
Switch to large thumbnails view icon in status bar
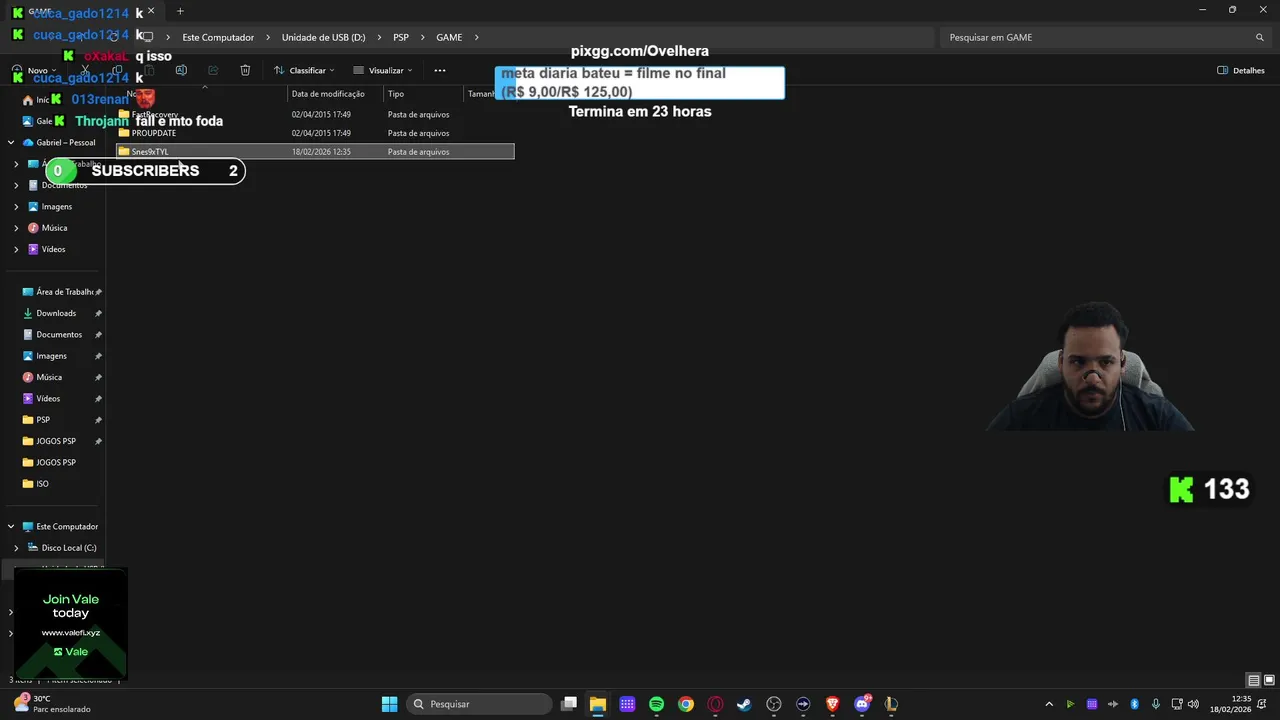[x=1268, y=681]
